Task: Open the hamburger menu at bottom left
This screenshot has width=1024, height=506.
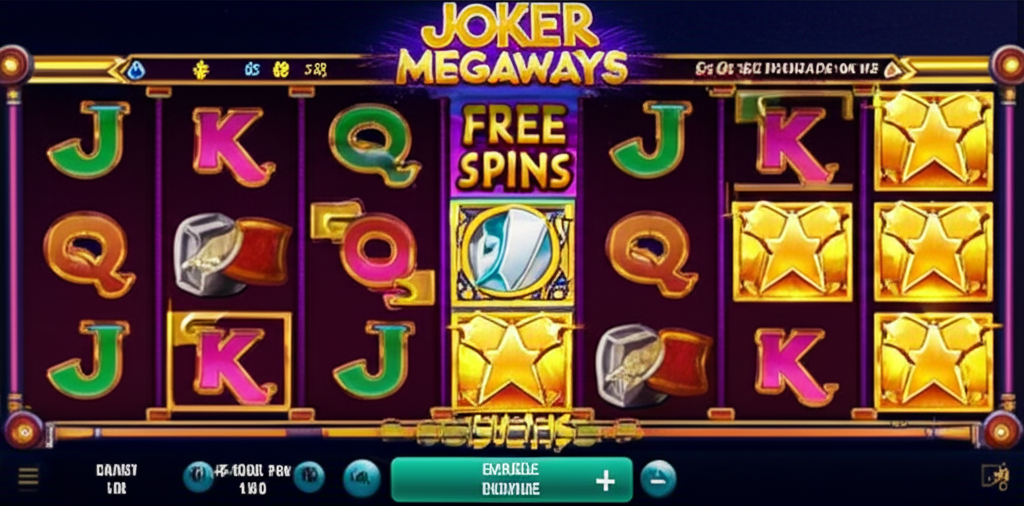Action: click(x=28, y=478)
